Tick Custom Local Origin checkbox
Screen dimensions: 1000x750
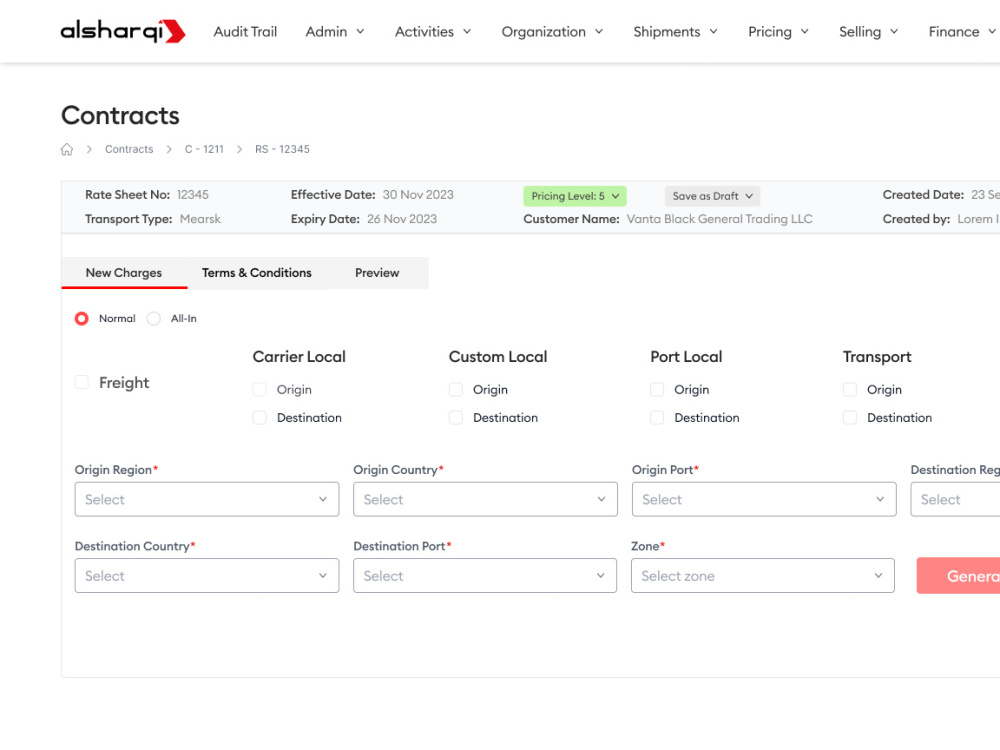click(455, 390)
